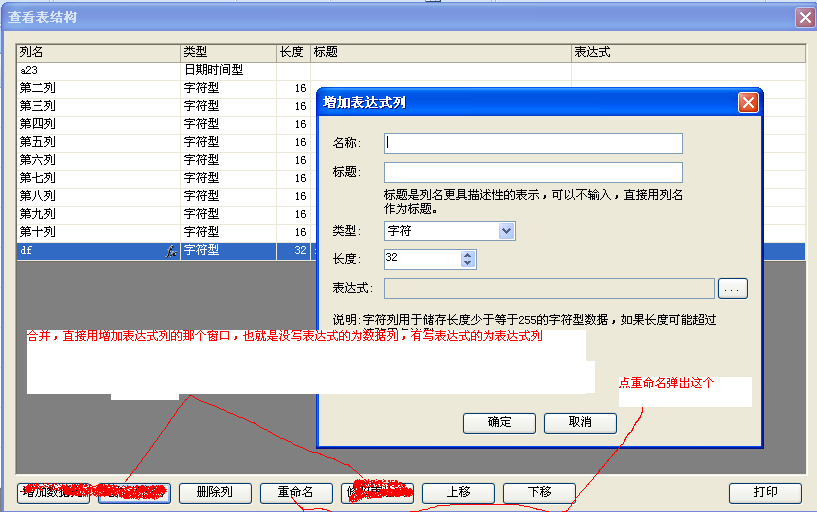
Task: Click the 确定 button
Action: pyautogui.click(x=499, y=422)
